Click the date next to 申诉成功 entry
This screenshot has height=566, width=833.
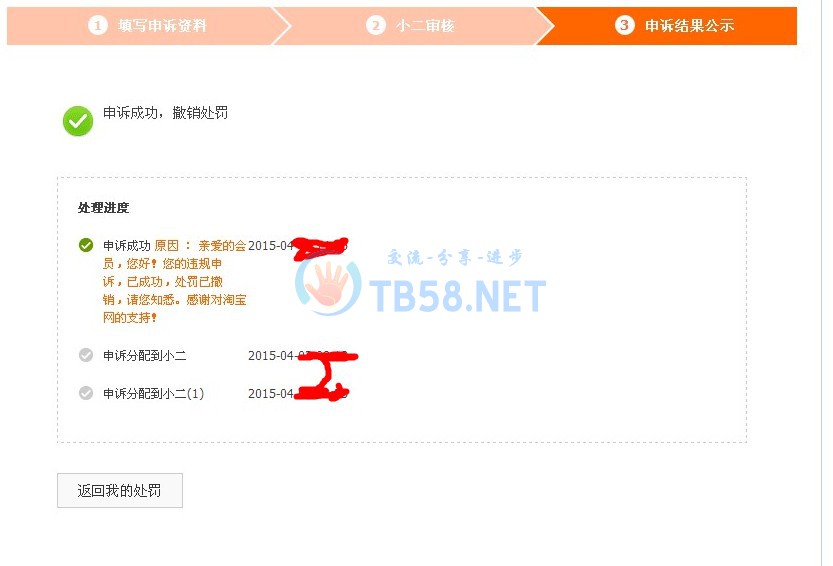298,246
